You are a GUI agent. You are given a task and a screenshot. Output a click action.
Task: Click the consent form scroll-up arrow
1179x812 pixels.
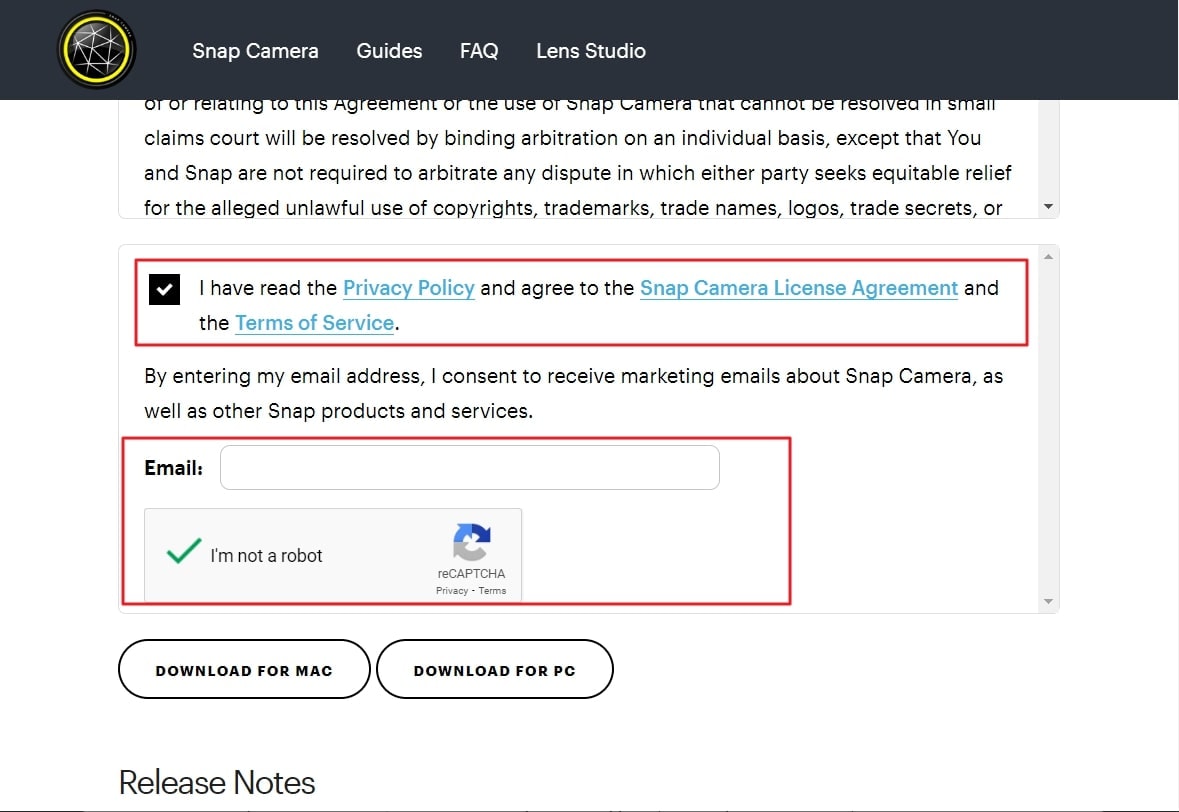1048,257
